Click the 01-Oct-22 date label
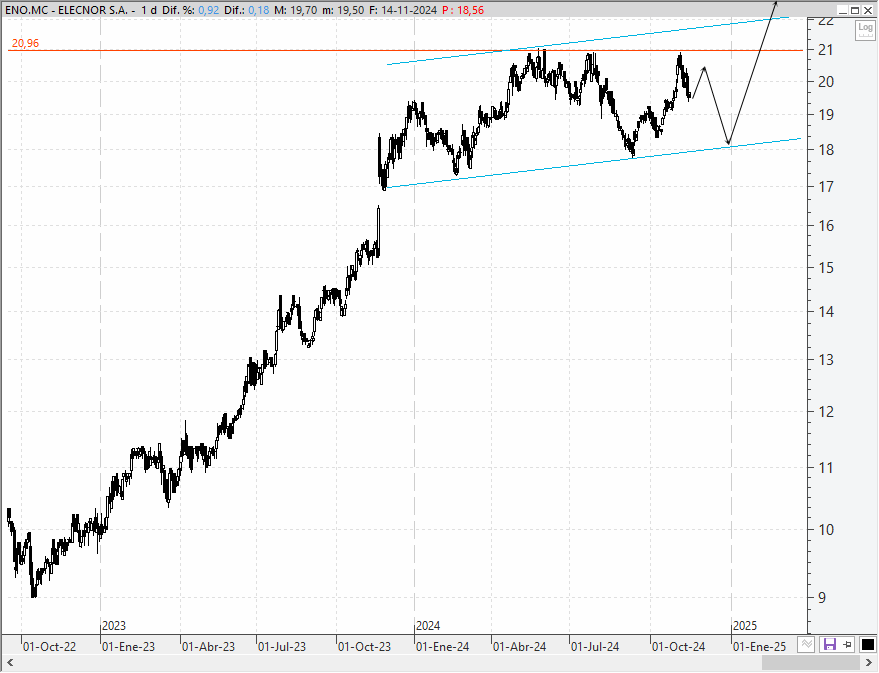Screen dimensions: 879x673 [49, 647]
